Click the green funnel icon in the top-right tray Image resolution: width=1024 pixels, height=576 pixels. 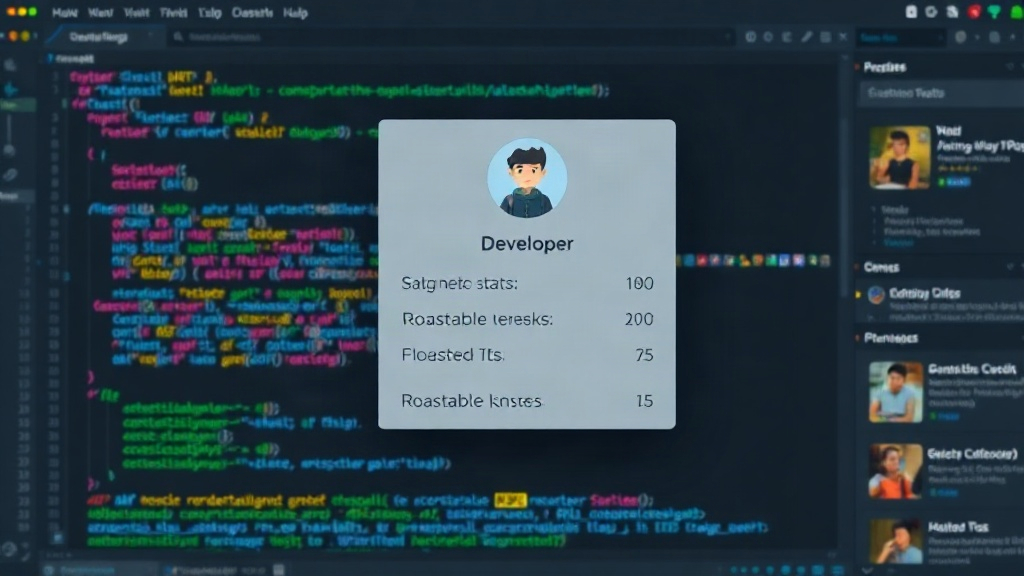tap(994, 12)
